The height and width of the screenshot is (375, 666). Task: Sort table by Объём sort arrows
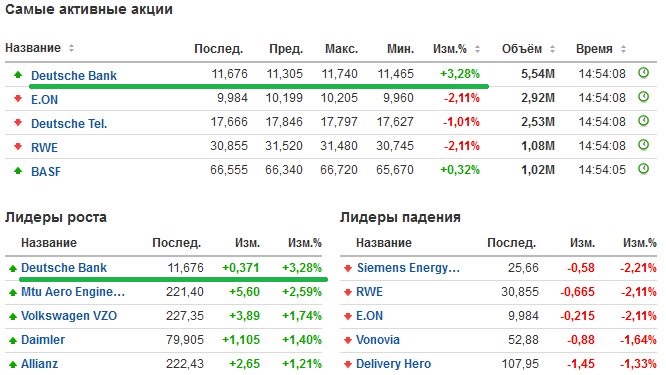tap(552, 49)
